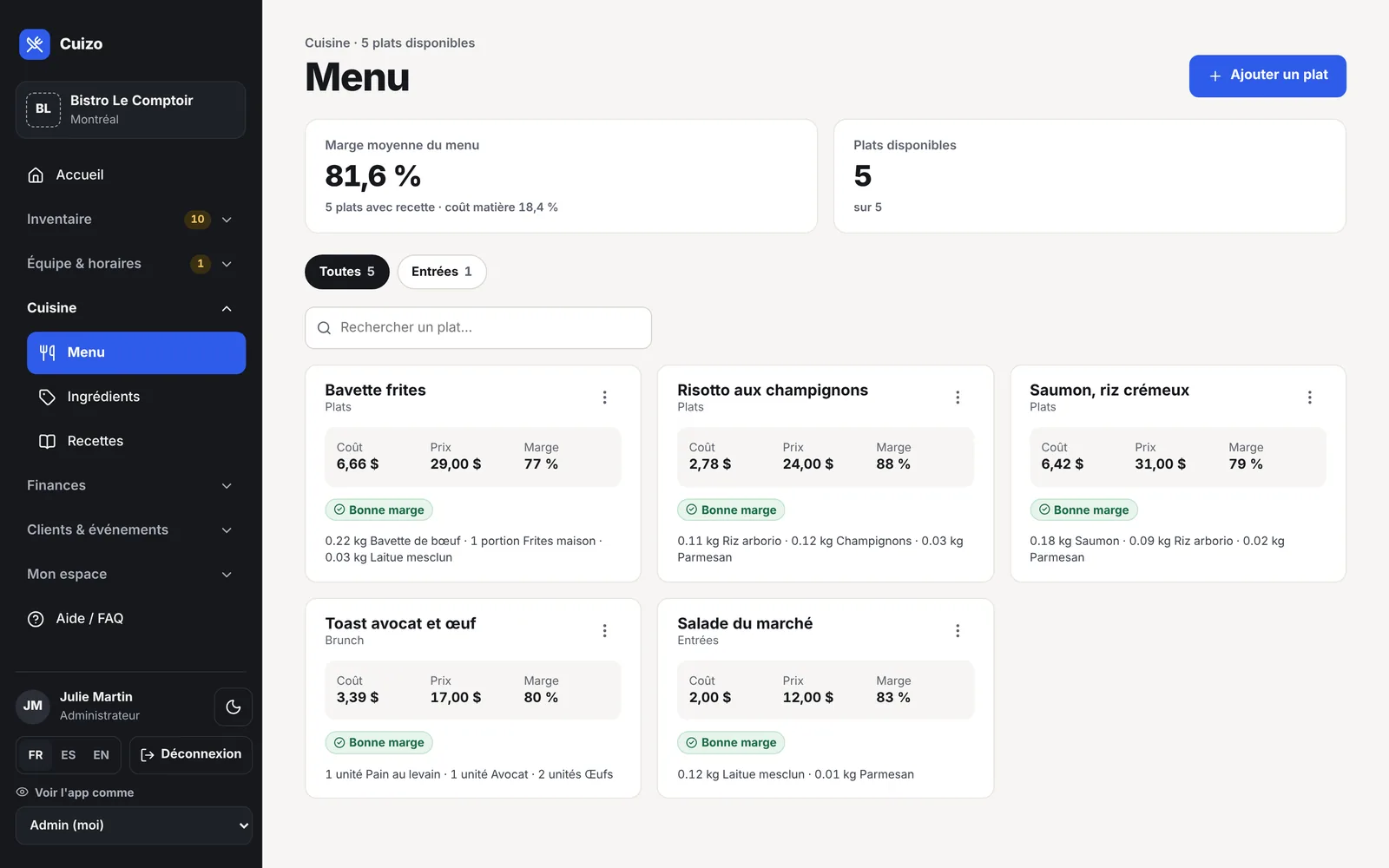Click the Déconnexion button
Screen dimensions: 1389x868
point(191,755)
